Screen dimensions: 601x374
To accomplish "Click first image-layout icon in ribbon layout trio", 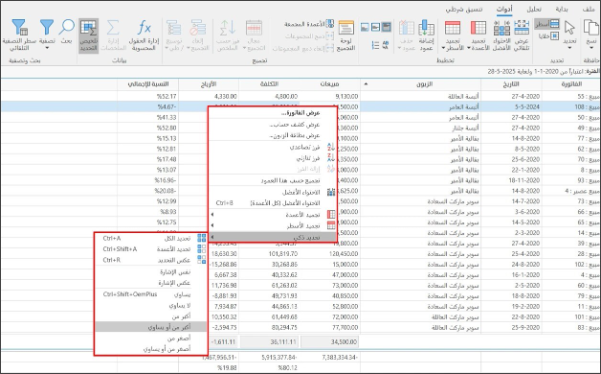I will click(x=365, y=27).
